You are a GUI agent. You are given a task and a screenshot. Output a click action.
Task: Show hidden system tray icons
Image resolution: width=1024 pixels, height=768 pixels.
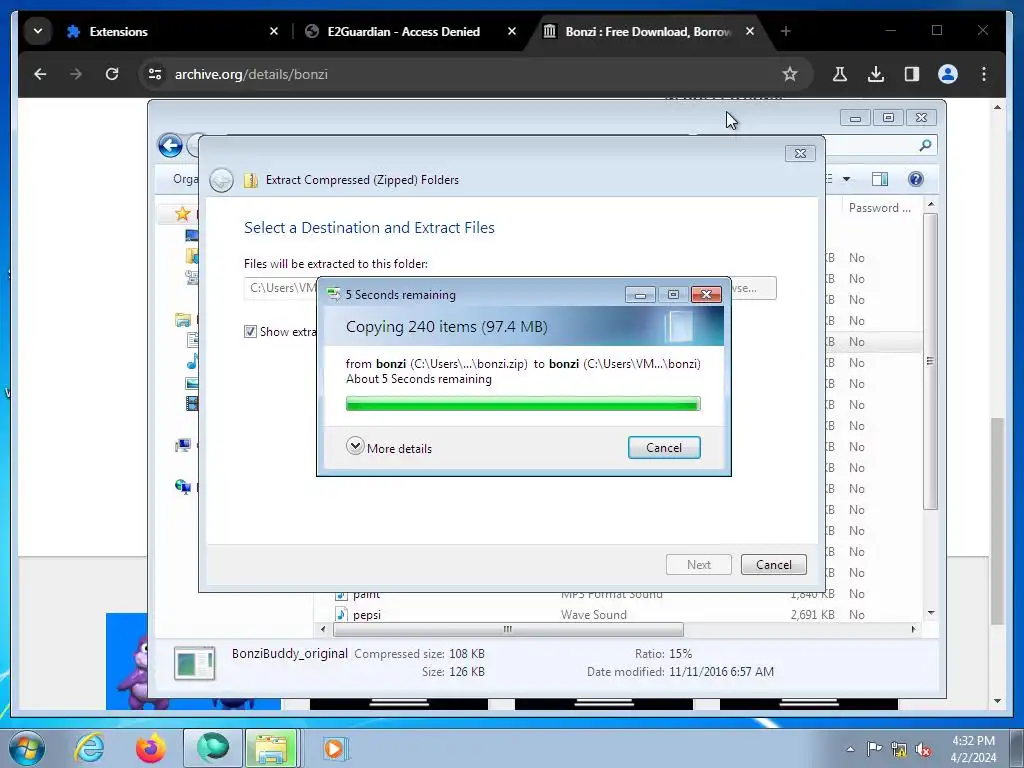tap(850, 749)
